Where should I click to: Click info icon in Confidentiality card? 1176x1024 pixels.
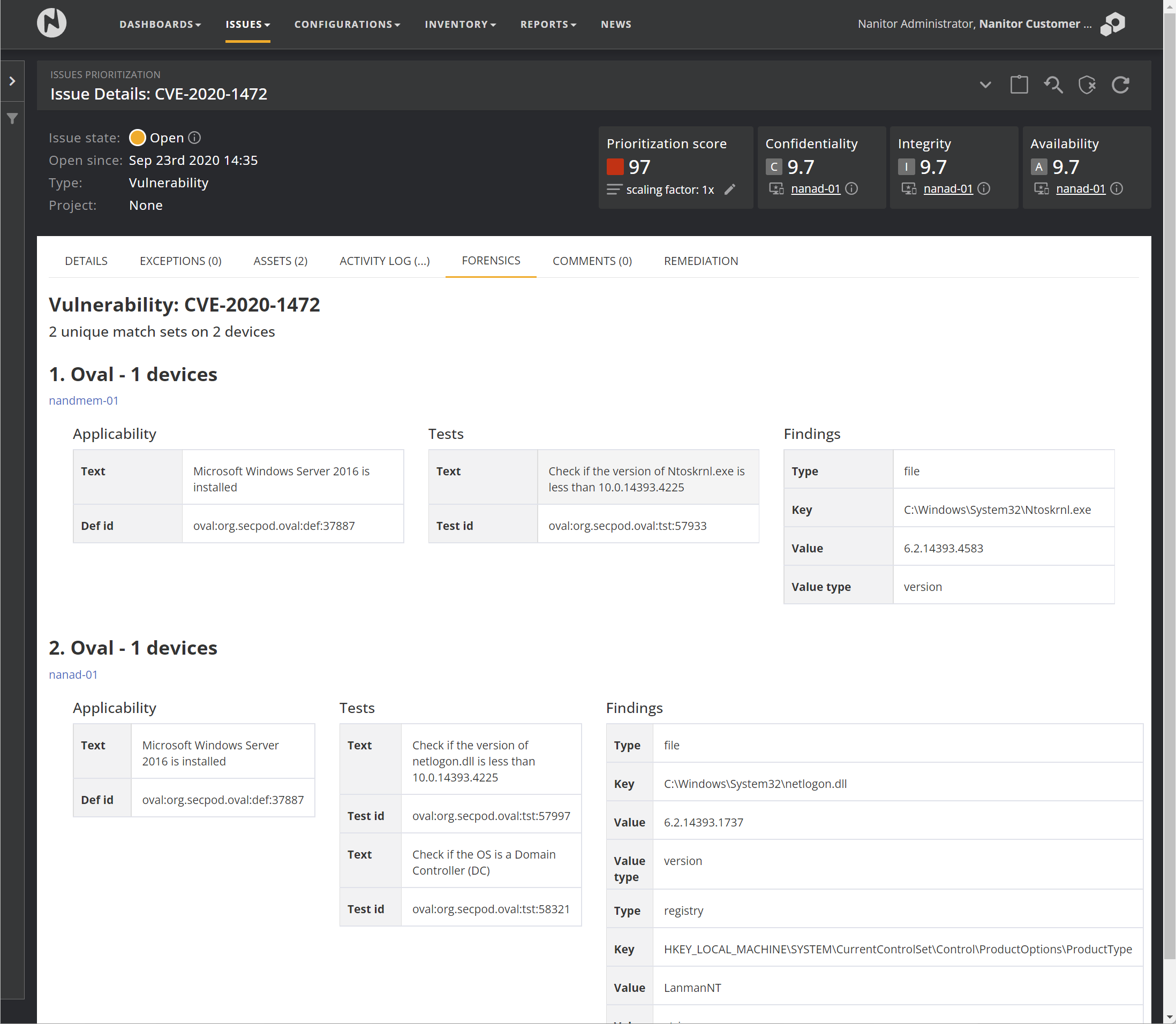pyautogui.click(x=851, y=188)
